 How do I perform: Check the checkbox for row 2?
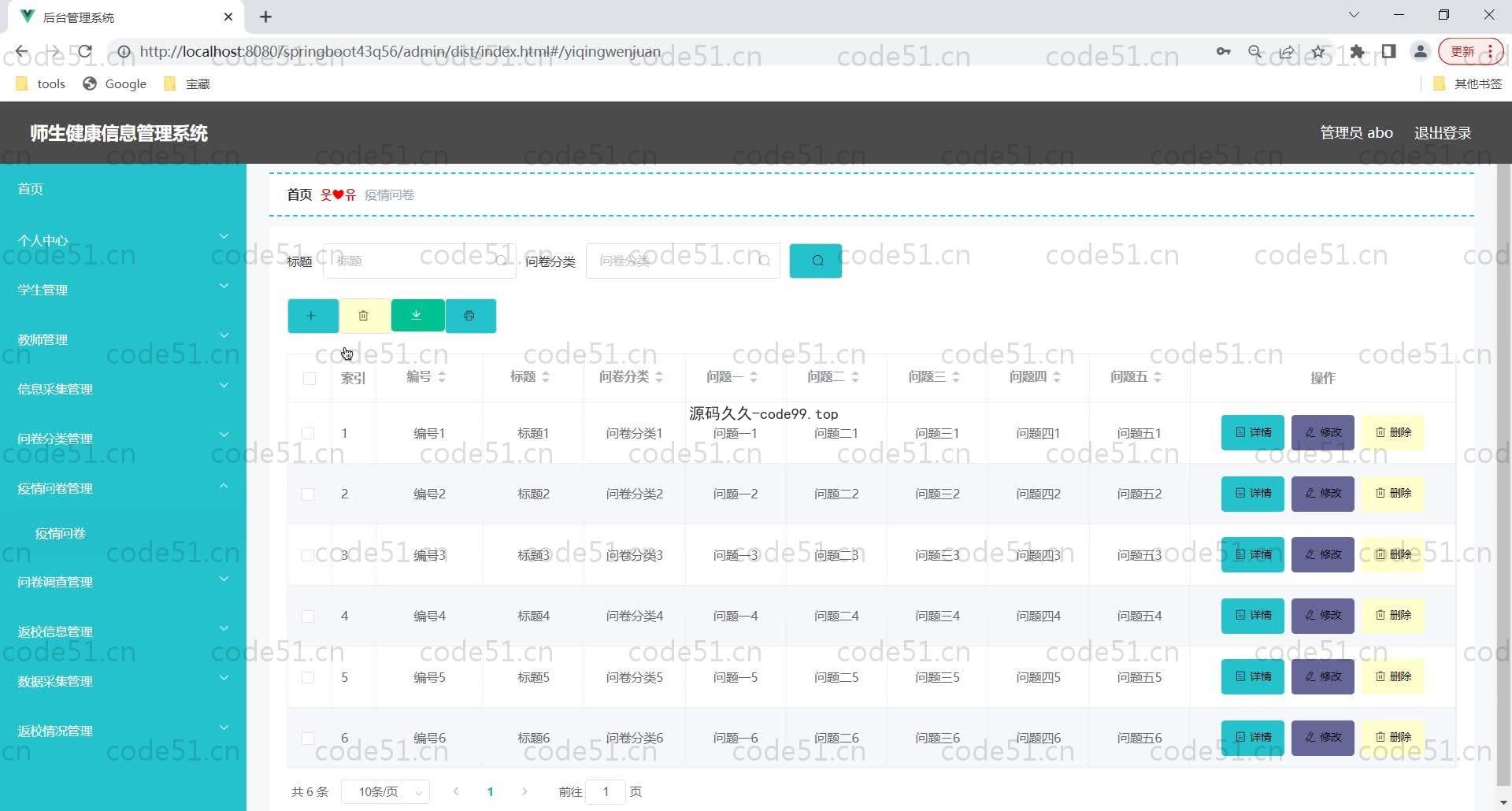pyautogui.click(x=308, y=494)
